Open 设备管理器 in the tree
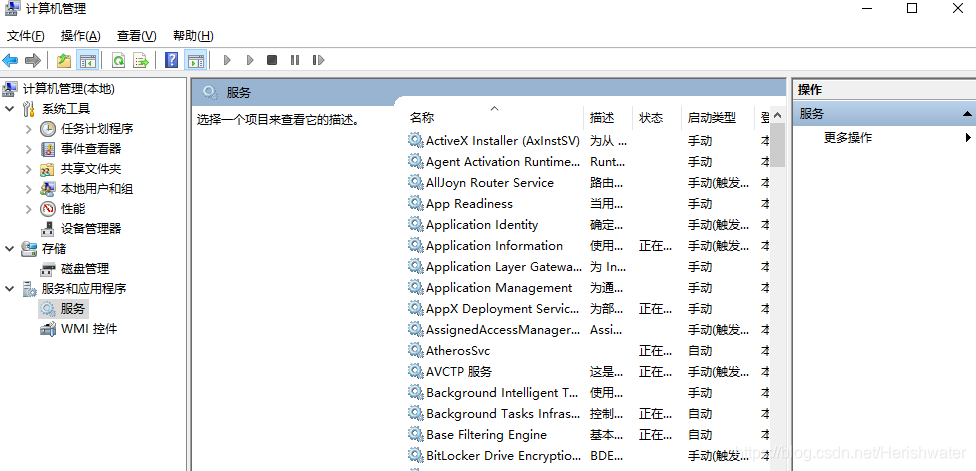Screen dimensions: 976x471 tap(91, 229)
